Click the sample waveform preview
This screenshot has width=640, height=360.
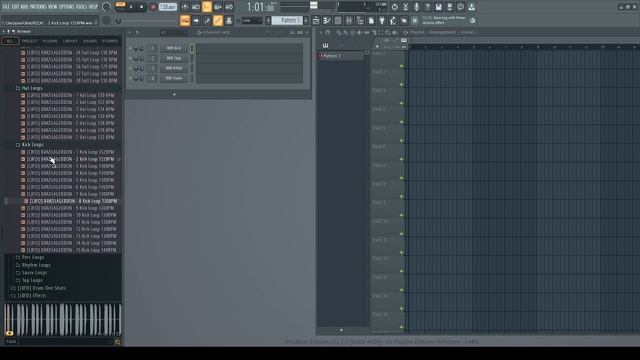[x=63, y=320]
